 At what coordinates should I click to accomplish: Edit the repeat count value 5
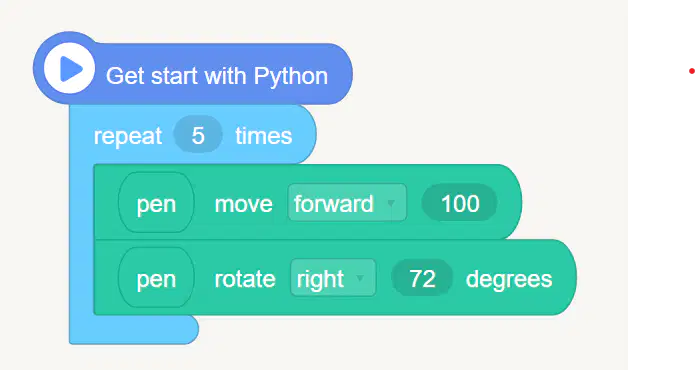[x=198, y=135]
